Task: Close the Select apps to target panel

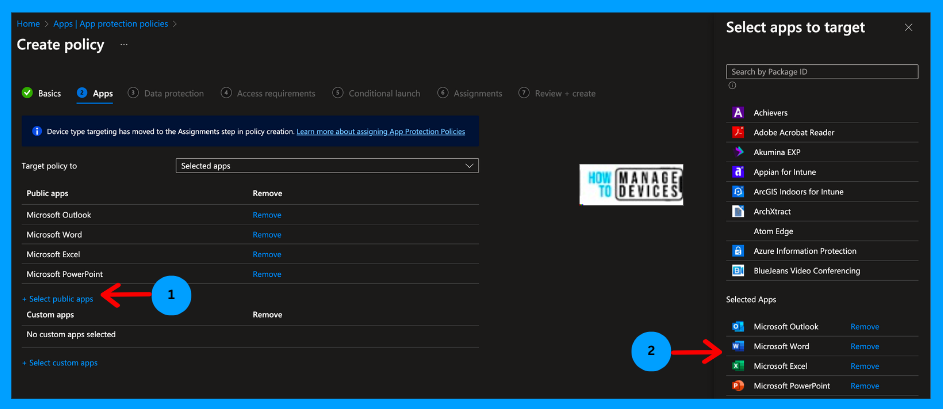Action: 909,28
